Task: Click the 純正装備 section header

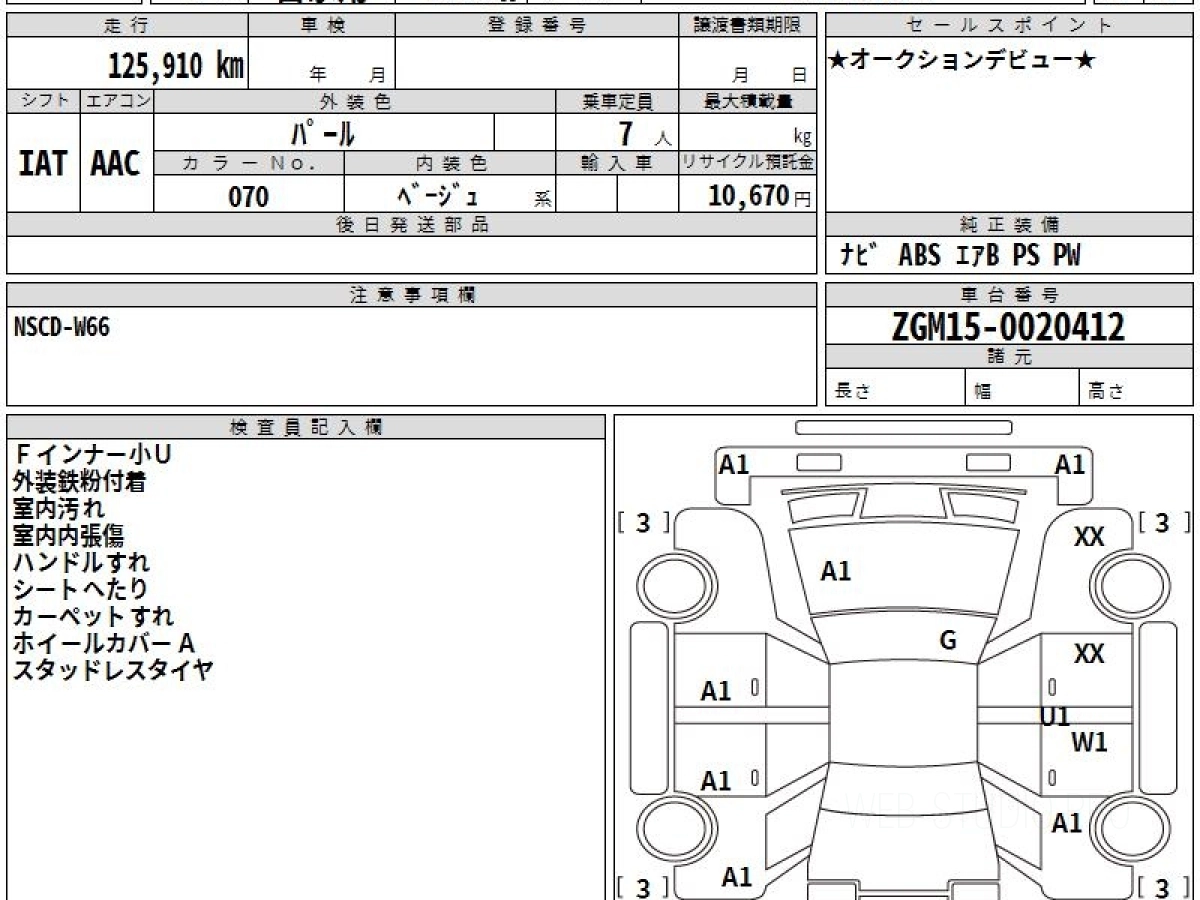Action: click(1010, 225)
